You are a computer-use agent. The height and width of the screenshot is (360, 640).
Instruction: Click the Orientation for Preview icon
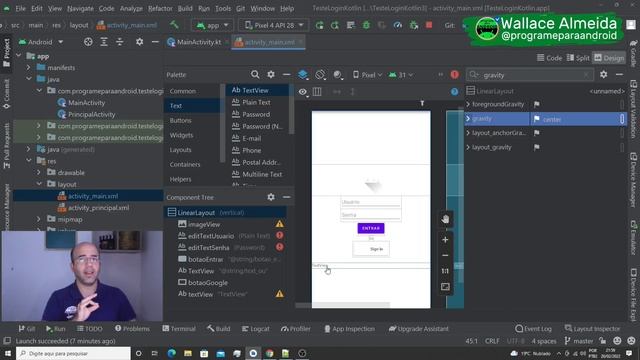click(x=321, y=75)
